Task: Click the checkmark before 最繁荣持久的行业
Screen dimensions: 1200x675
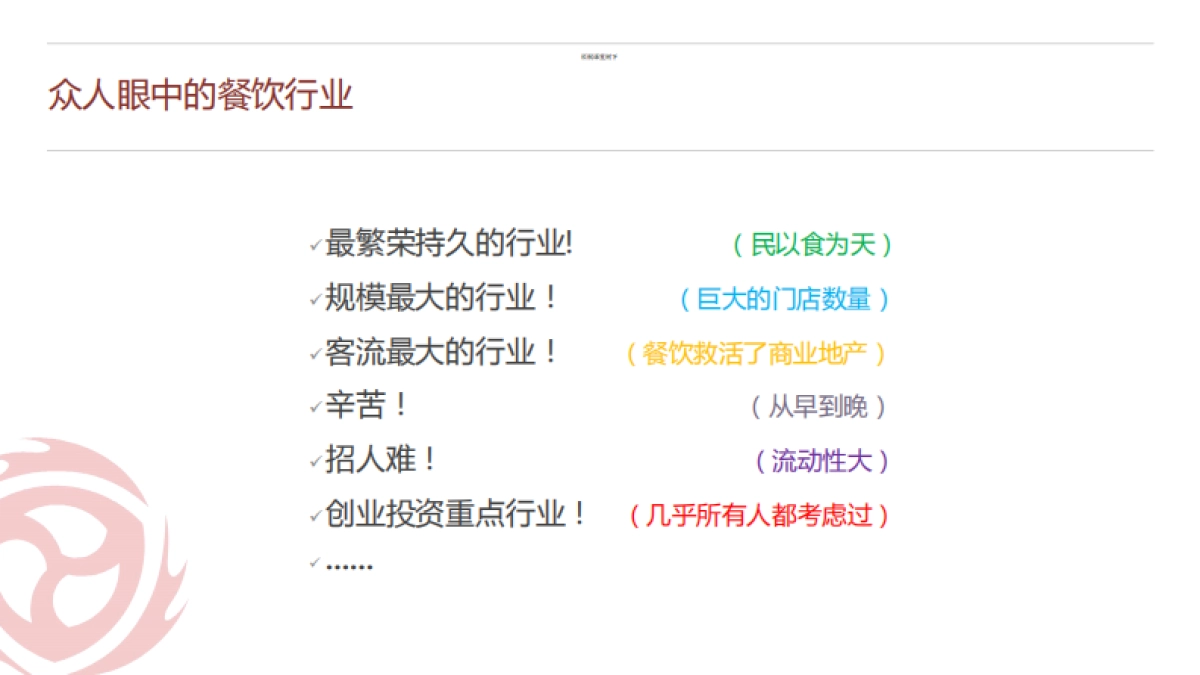Action: coord(317,243)
